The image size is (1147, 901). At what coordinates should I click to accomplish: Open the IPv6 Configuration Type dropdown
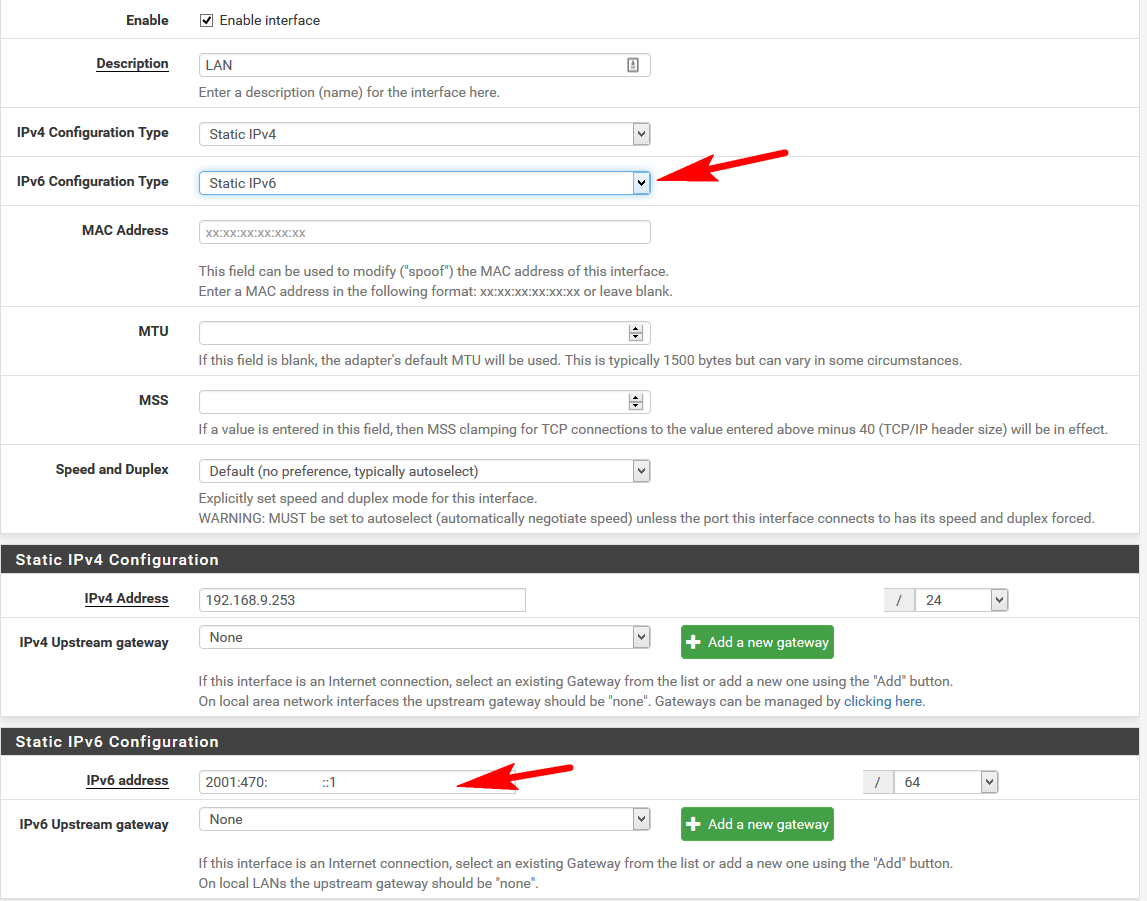coord(424,183)
